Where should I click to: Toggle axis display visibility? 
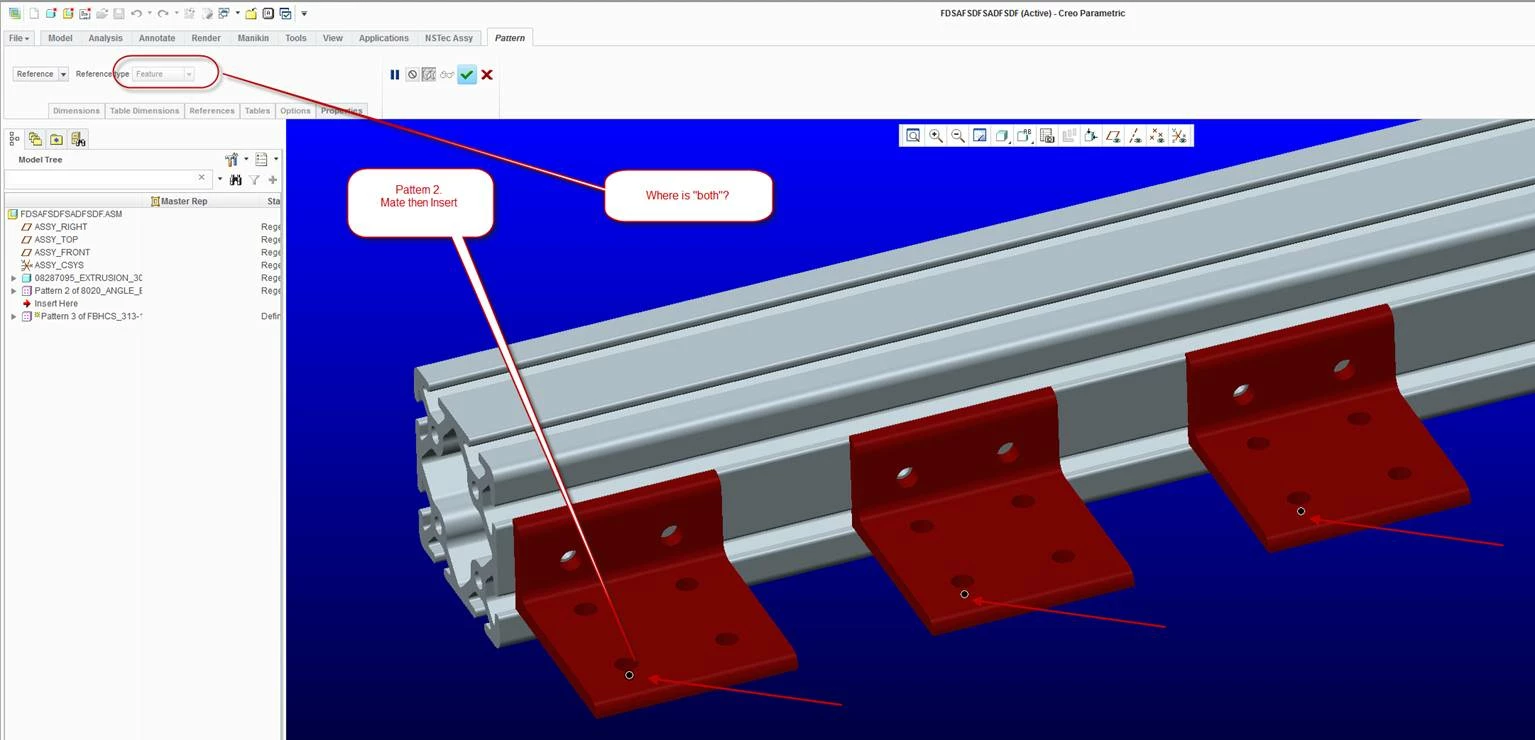point(1135,136)
